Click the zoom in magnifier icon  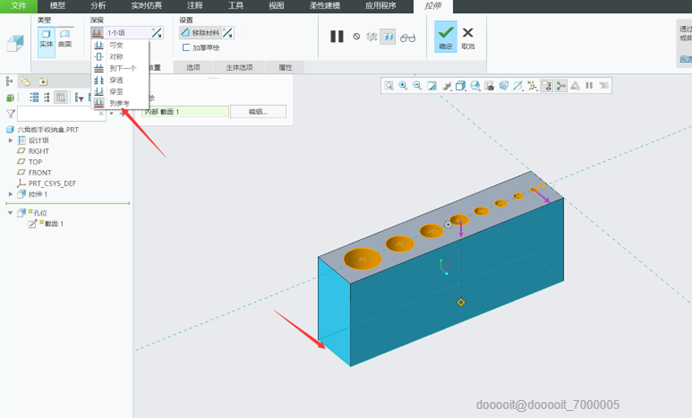click(x=403, y=86)
